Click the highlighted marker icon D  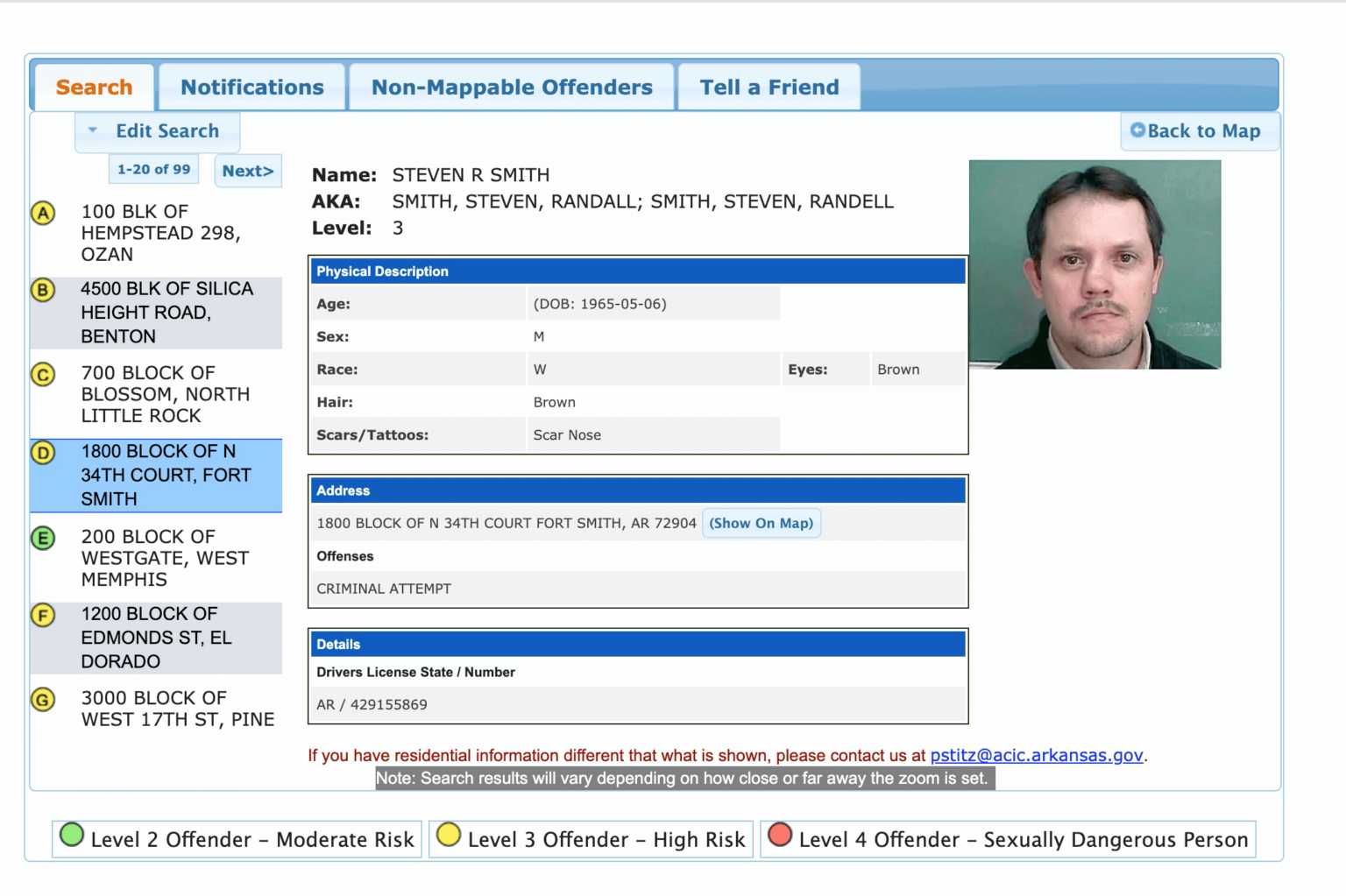pos(43,453)
